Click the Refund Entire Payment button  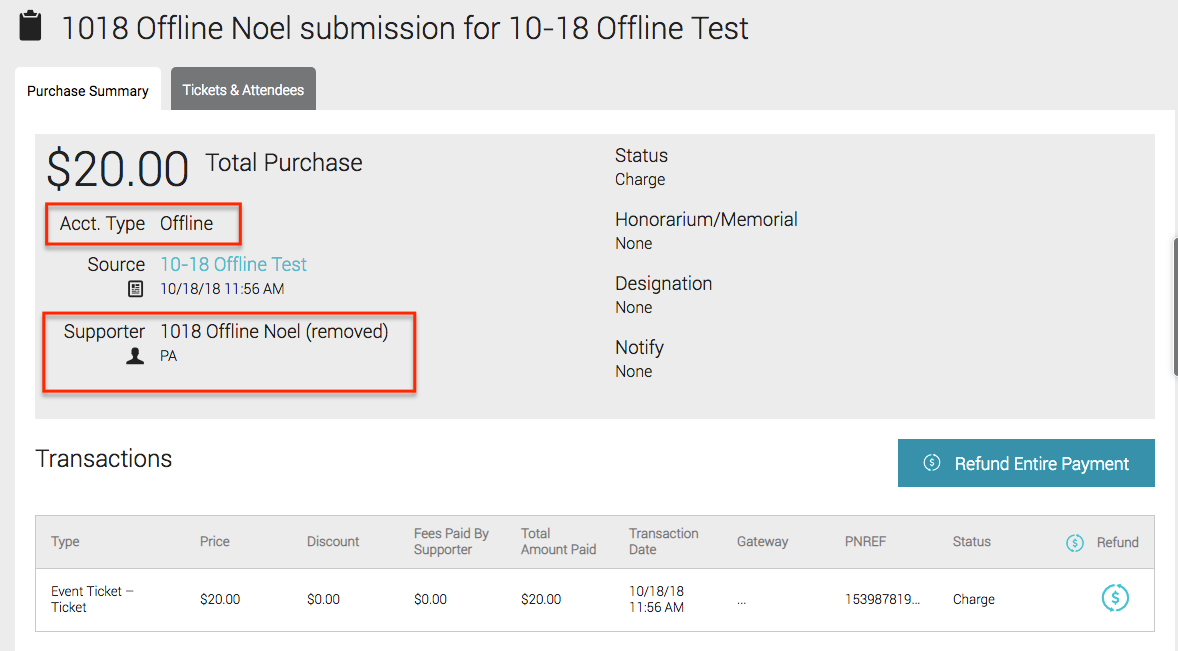tap(1026, 463)
